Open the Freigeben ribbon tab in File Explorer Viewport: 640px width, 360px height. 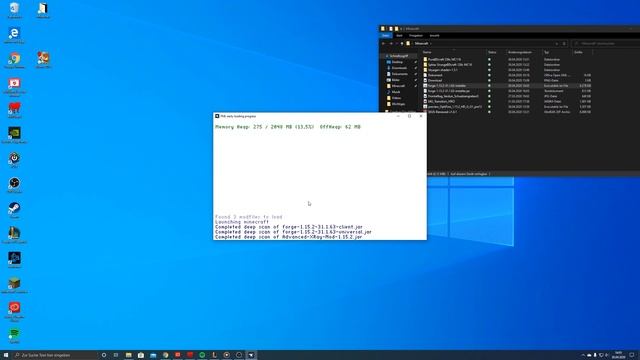click(416, 36)
